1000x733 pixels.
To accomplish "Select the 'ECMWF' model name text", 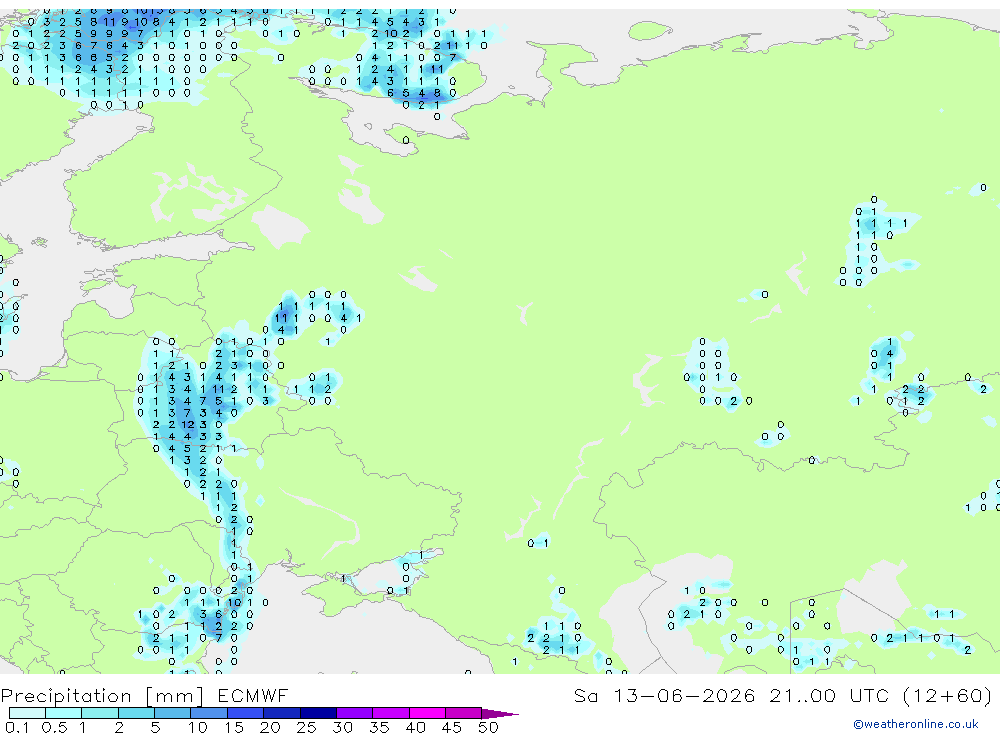I will coord(253,695).
